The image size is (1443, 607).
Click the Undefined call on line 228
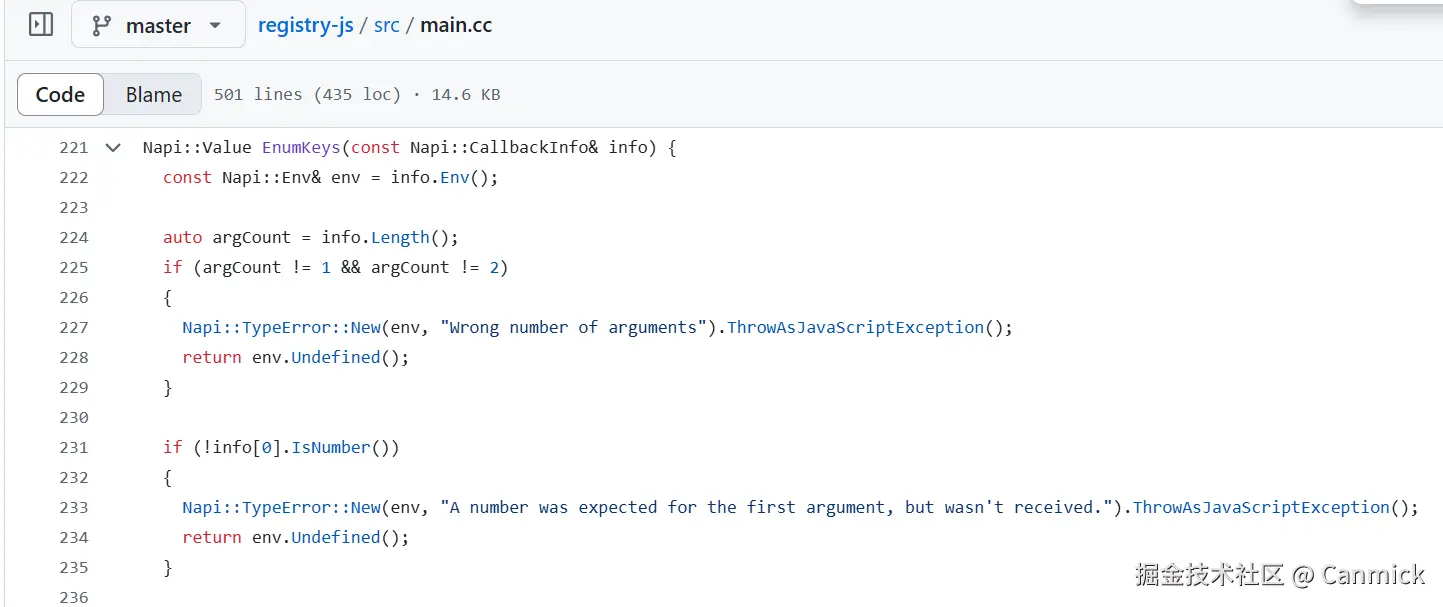pos(335,358)
